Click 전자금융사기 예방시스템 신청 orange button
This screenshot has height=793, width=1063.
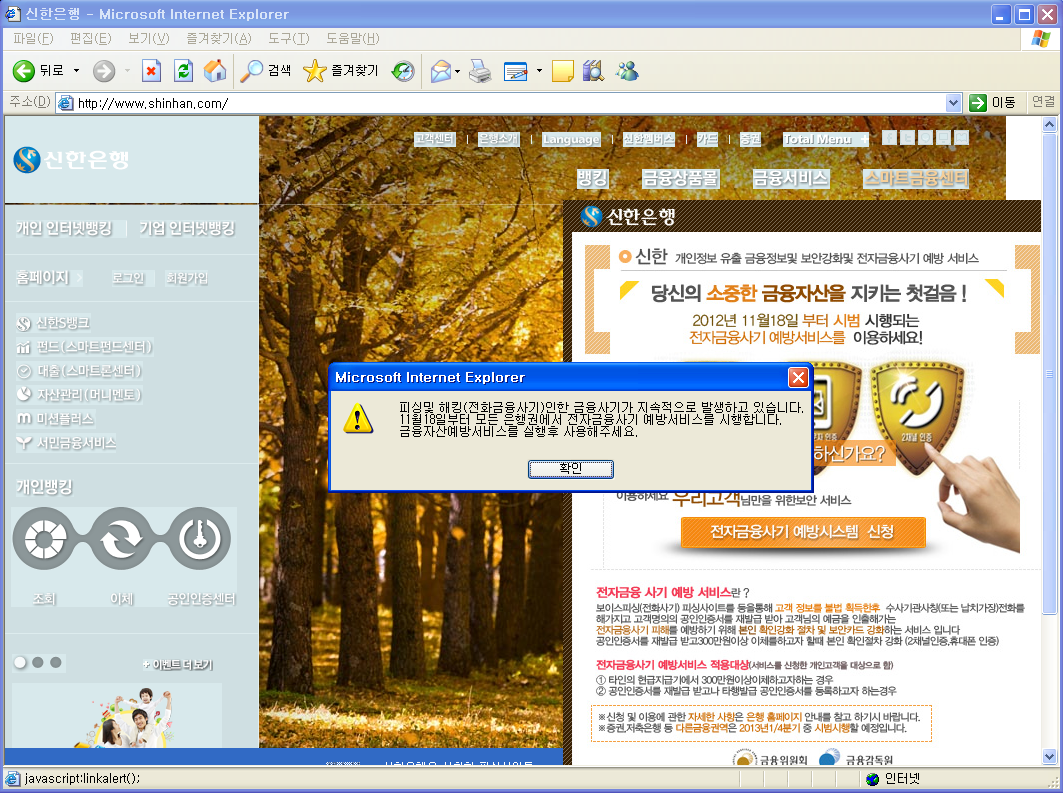[803, 531]
